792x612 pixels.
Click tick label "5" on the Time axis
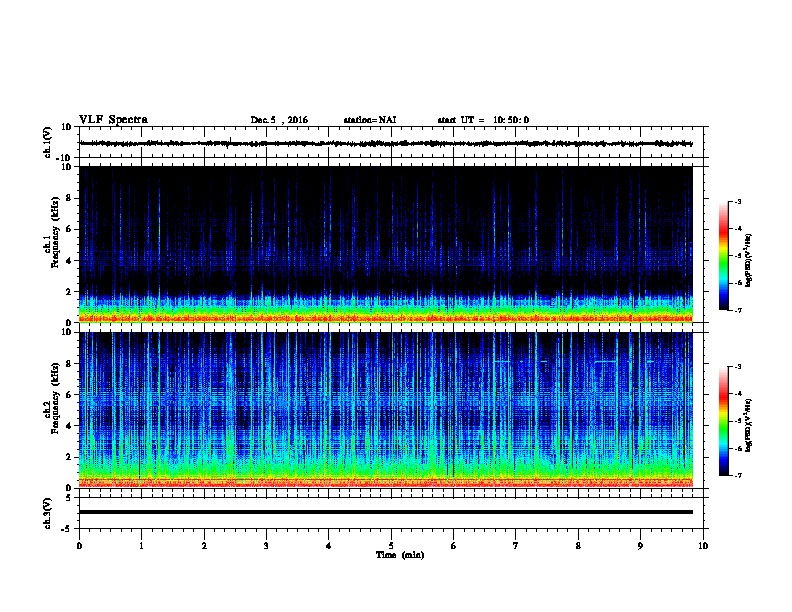pyautogui.click(x=391, y=546)
